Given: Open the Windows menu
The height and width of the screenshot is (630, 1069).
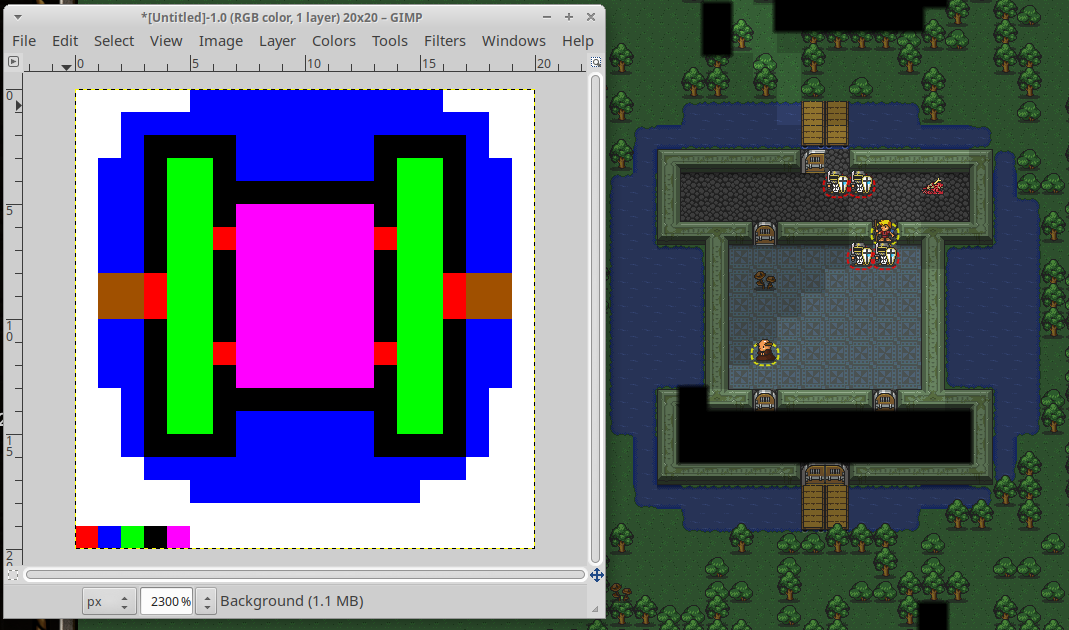Looking at the screenshot, I should click(513, 41).
